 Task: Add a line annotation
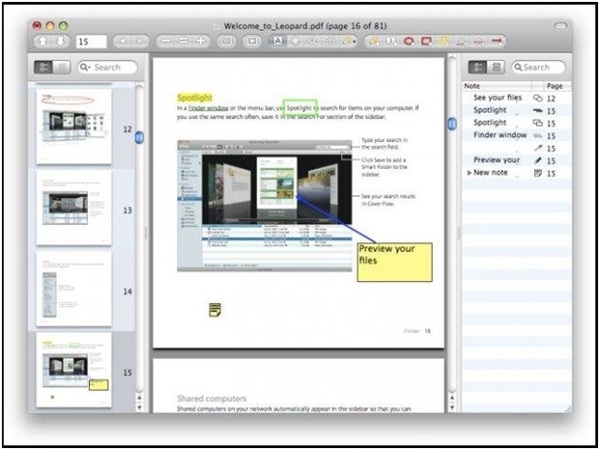(x=496, y=41)
